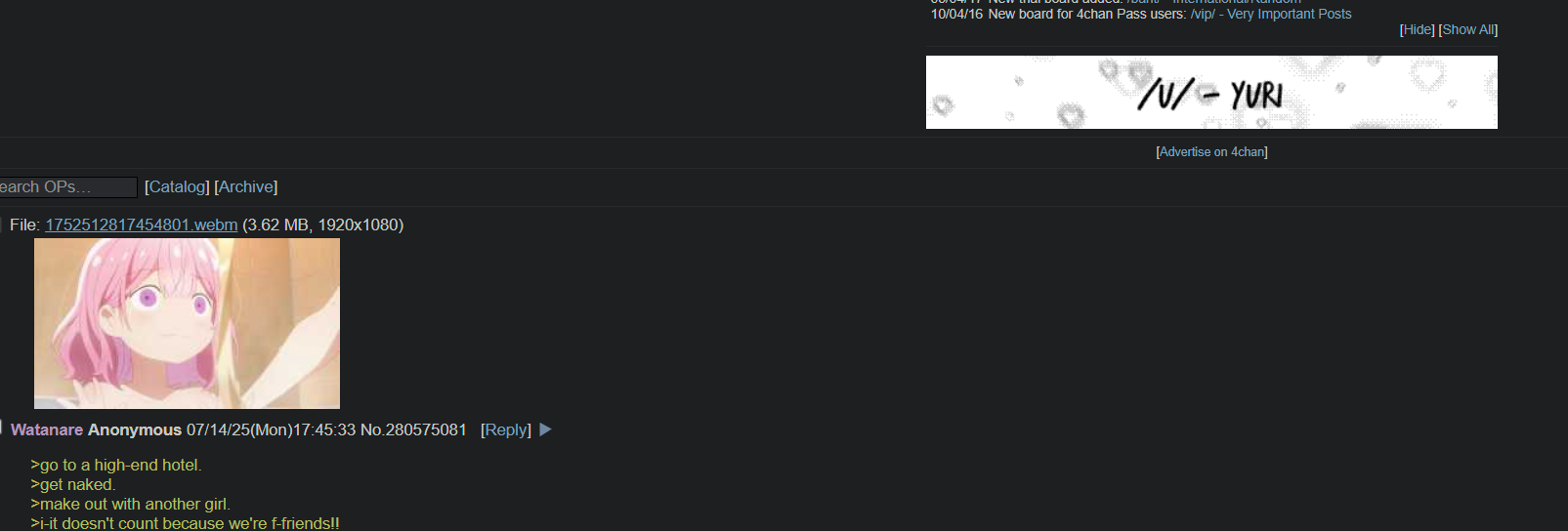Click the greentext line about high-end hotel
Screen dimensions: 1568x531
[x=116, y=466]
